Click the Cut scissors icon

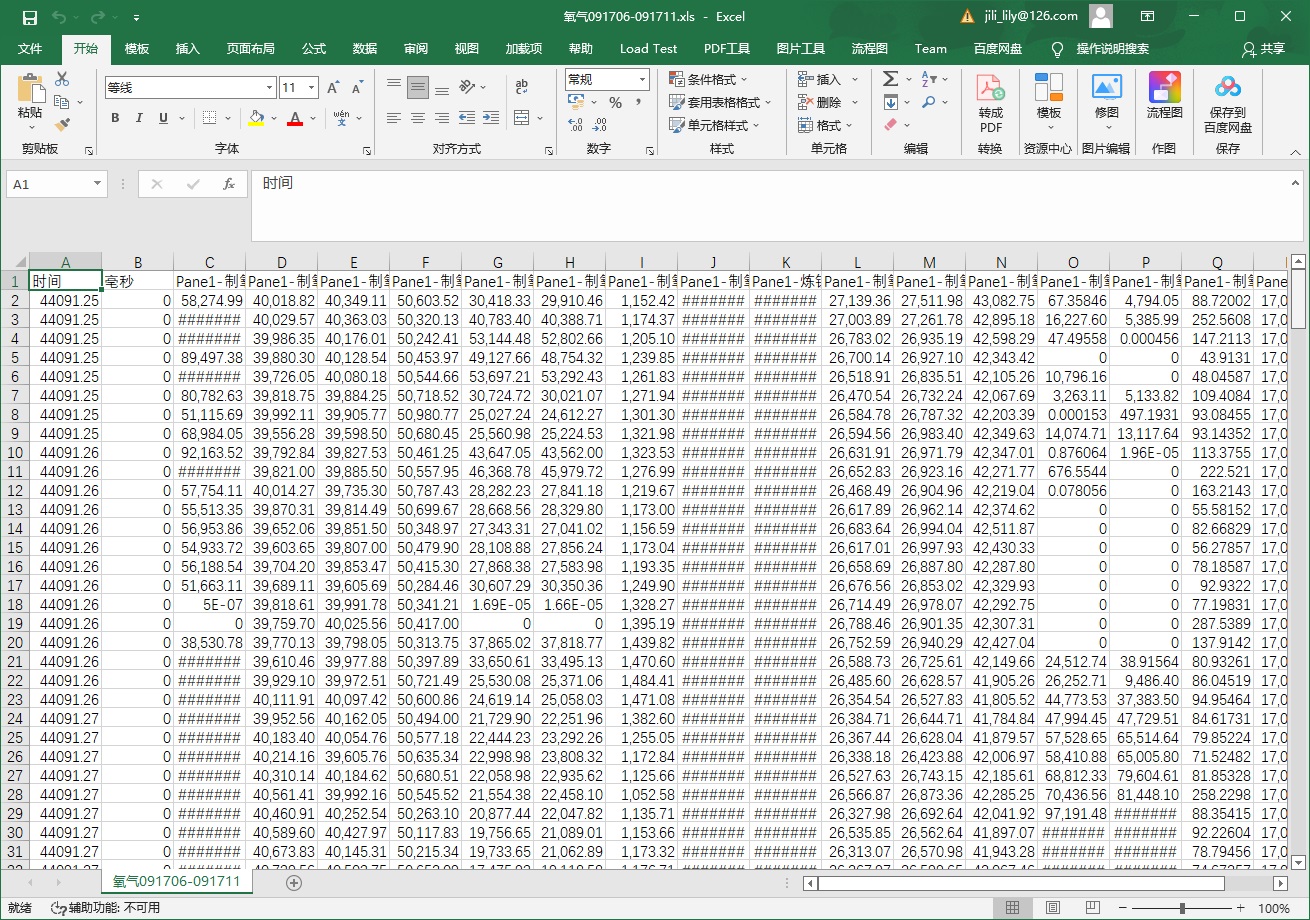coord(62,80)
